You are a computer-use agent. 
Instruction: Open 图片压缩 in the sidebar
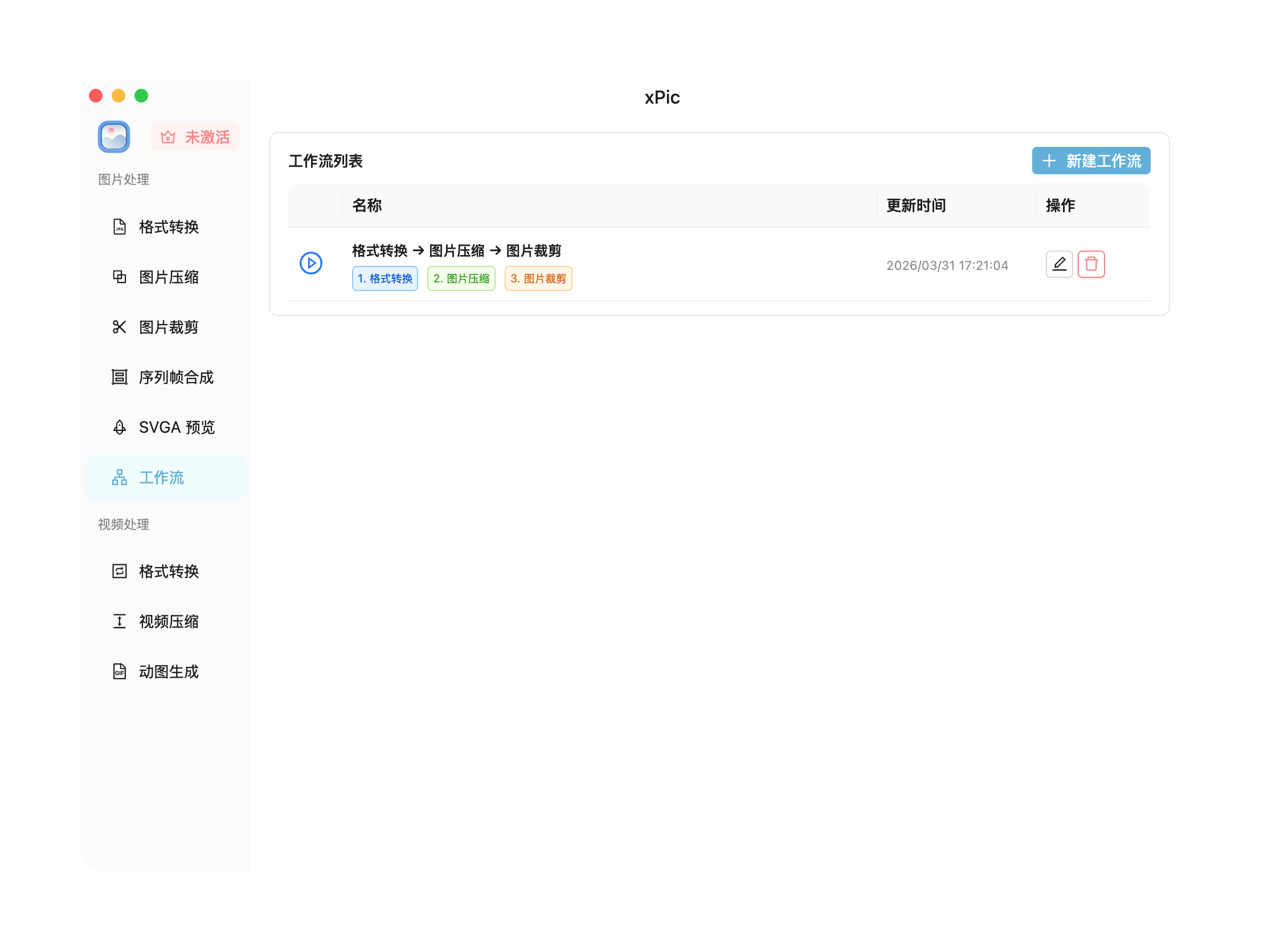tap(168, 277)
